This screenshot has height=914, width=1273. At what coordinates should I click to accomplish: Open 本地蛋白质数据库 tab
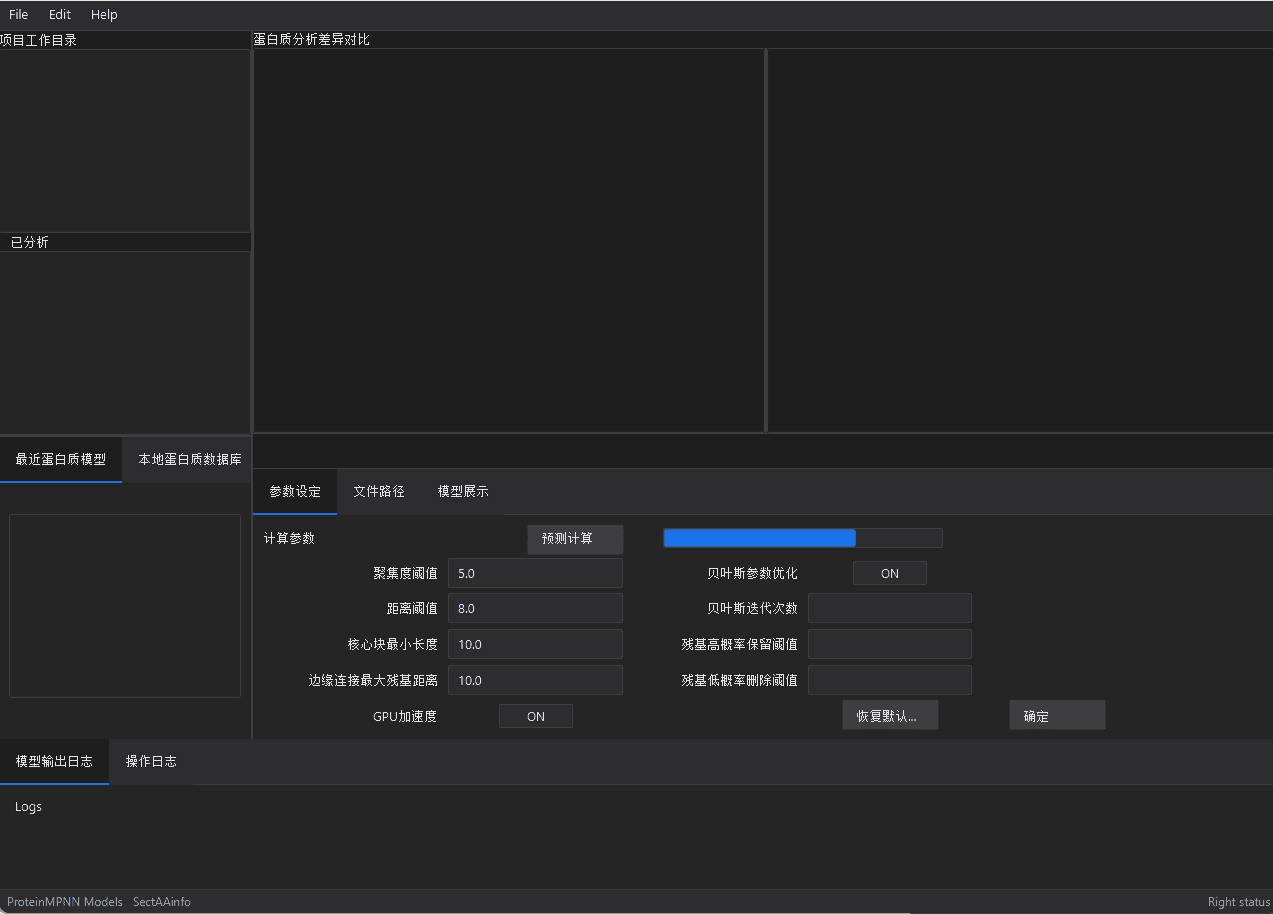[x=190, y=460]
